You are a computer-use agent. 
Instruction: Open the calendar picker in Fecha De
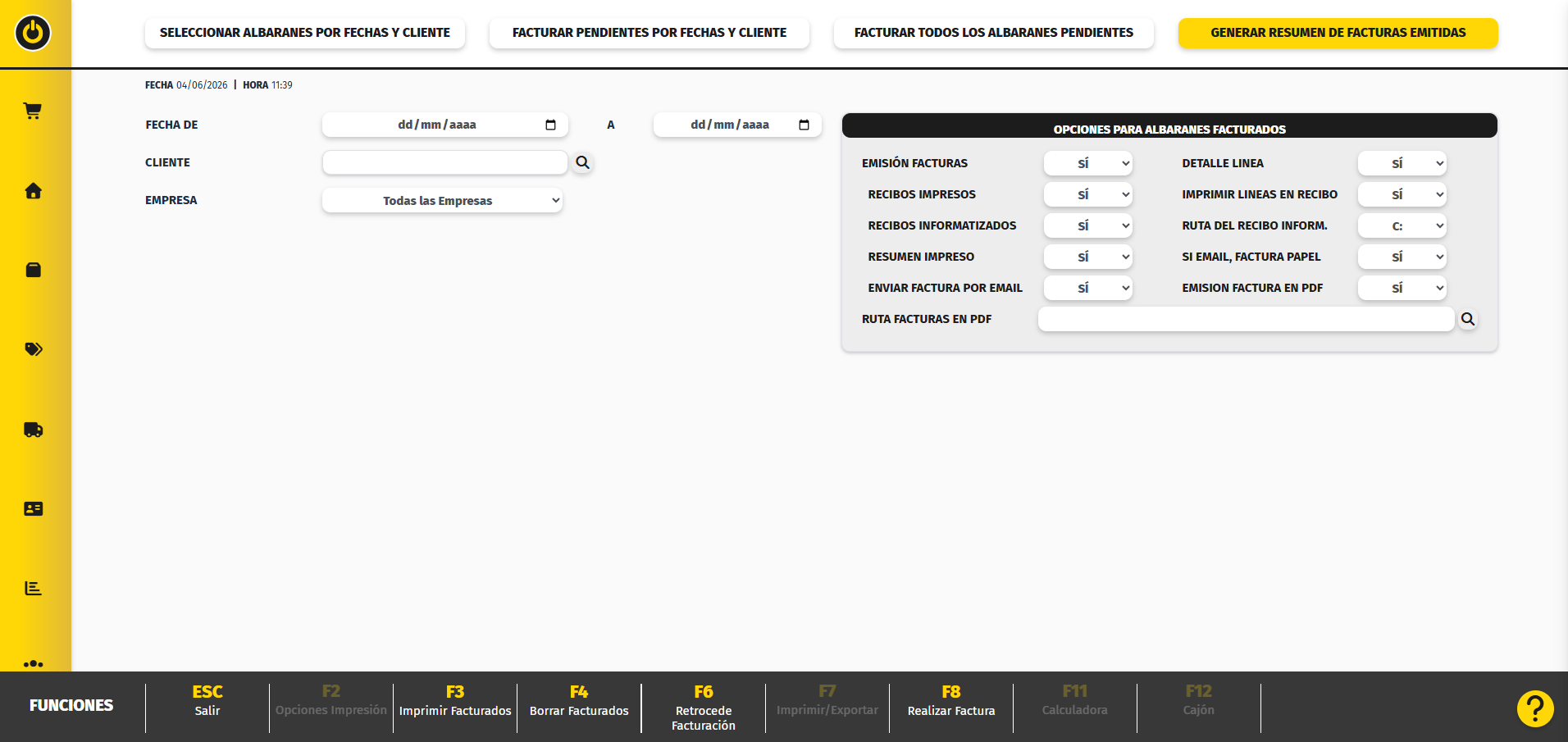pyautogui.click(x=550, y=125)
